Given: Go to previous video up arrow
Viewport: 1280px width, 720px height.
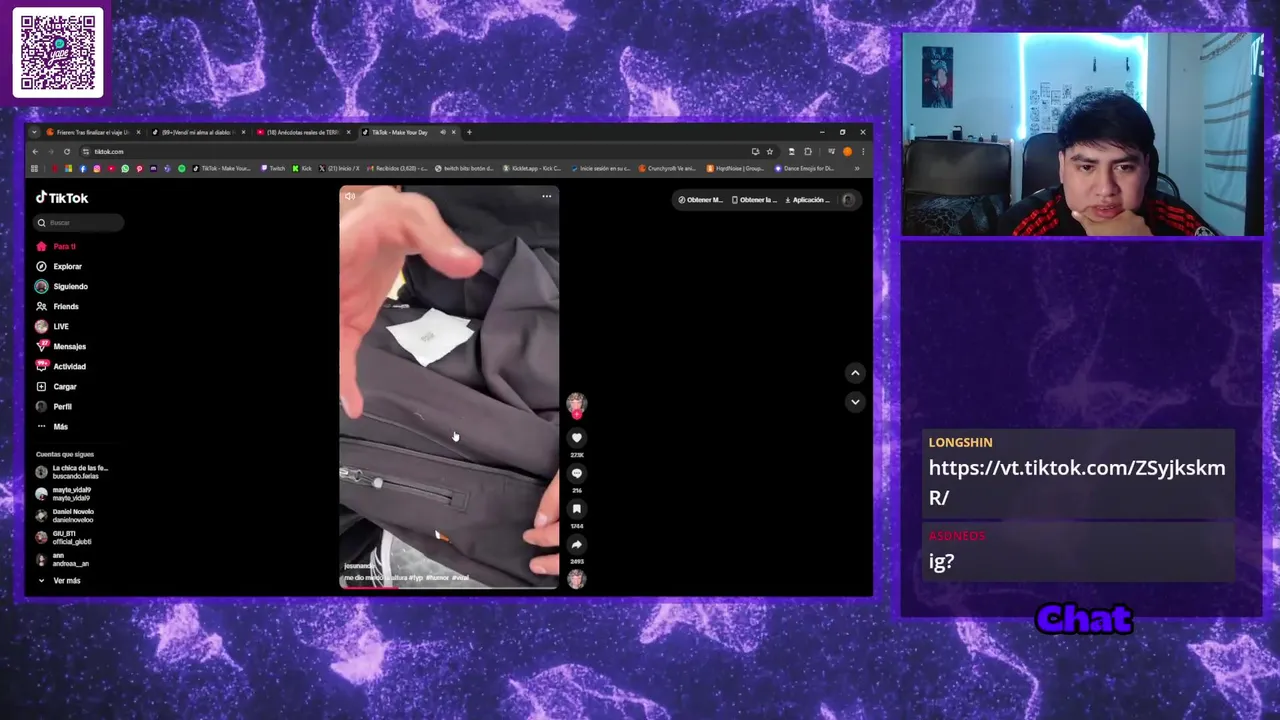Looking at the screenshot, I should [855, 373].
